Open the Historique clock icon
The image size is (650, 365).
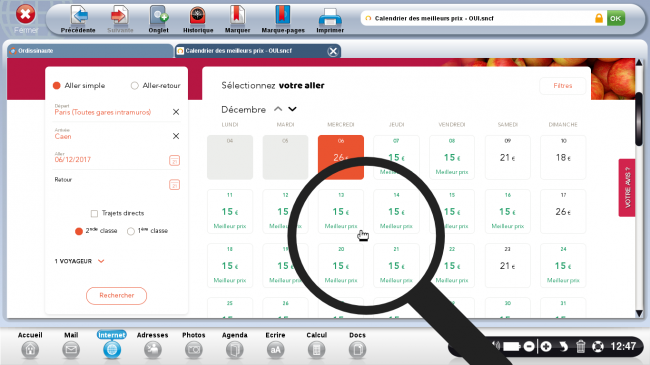[198, 16]
